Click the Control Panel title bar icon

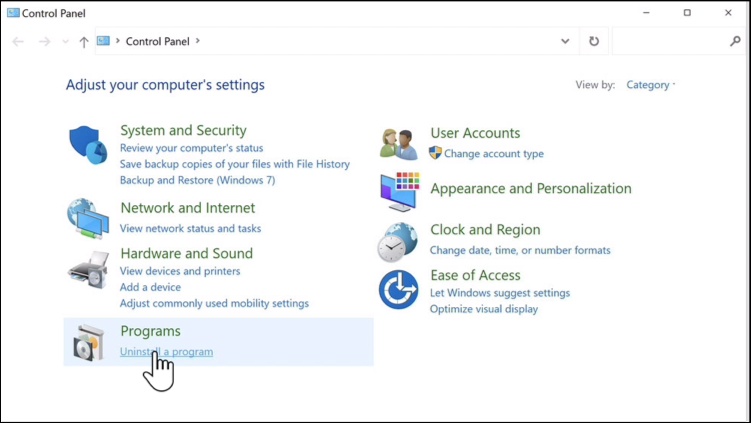tap(13, 13)
